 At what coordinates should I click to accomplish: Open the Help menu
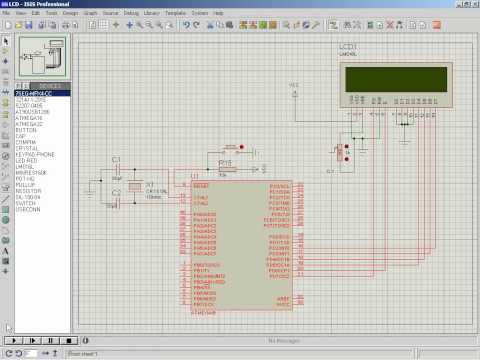click(x=218, y=13)
